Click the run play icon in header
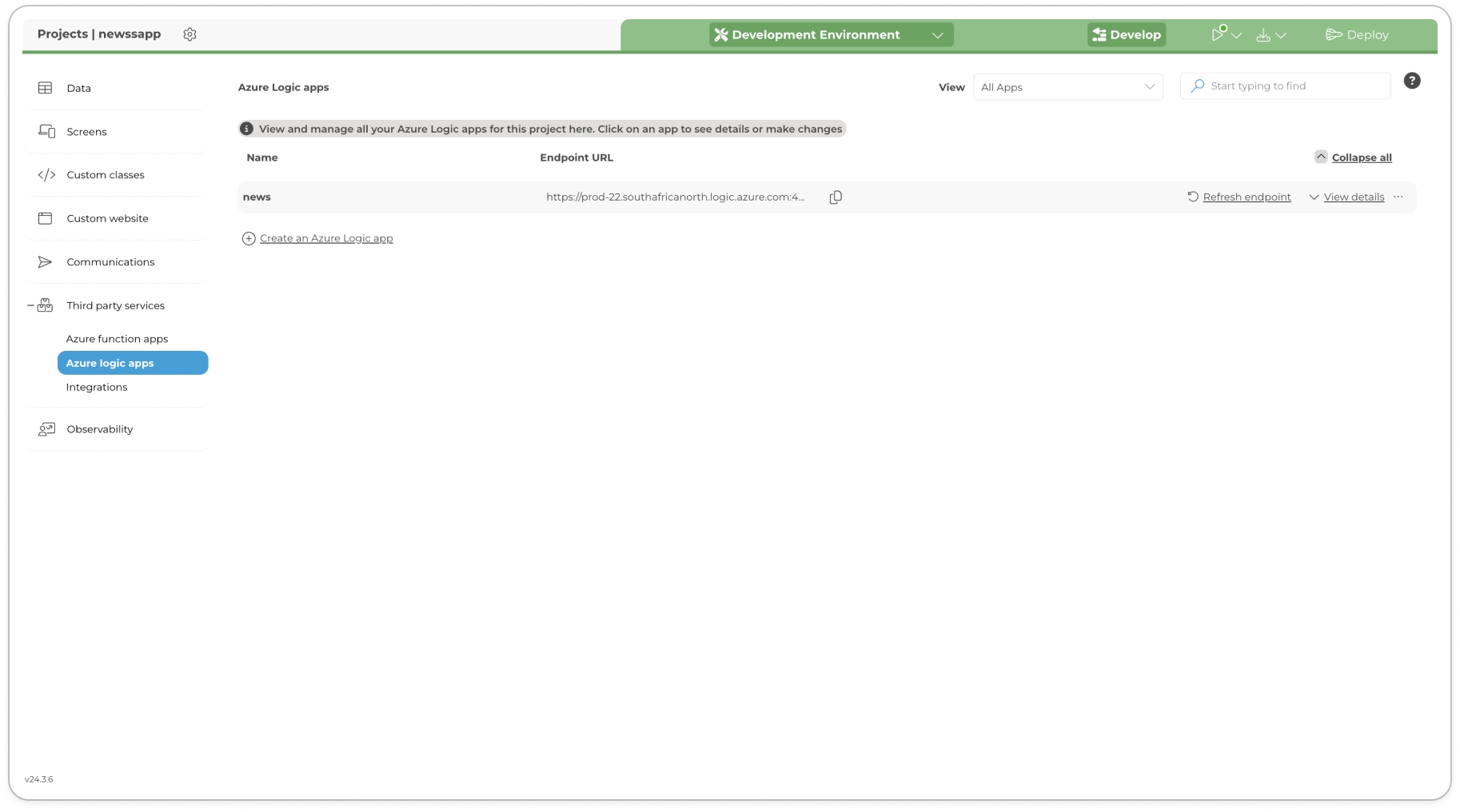1460x812 pixels. [x=1217, y=34]
